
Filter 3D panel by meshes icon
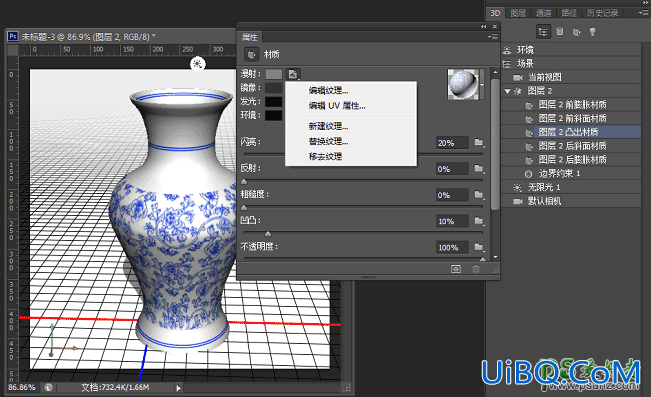[x=560, y=32]
